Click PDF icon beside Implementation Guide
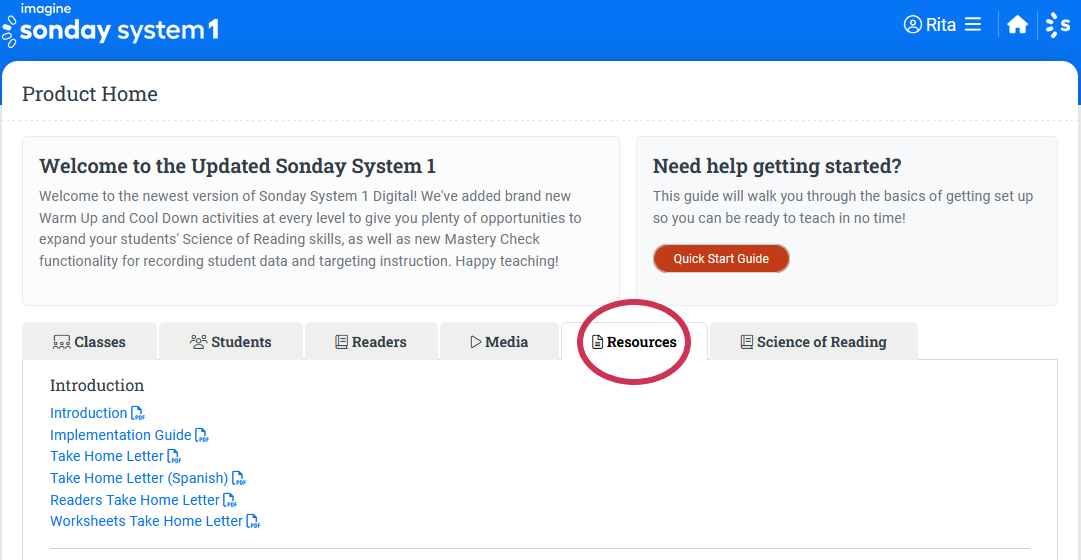 coord(202,435)
